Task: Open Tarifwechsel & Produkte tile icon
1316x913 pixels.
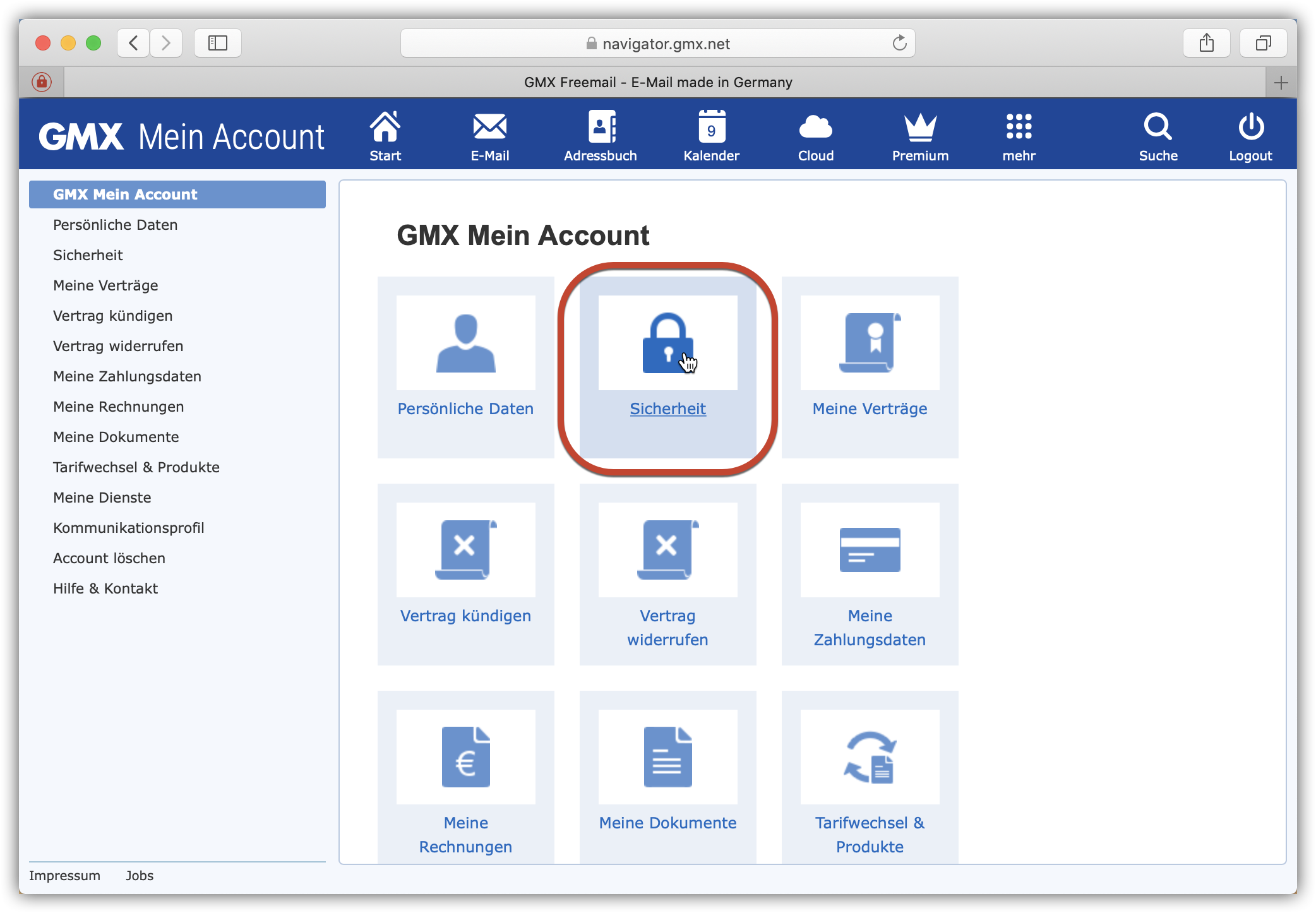Action: coord(870,757)
